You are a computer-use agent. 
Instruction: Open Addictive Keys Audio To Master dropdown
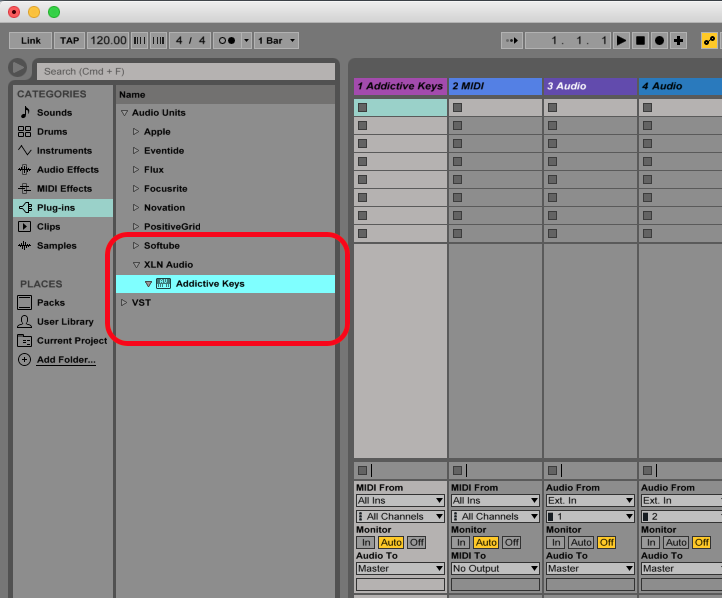coord(400,569)
